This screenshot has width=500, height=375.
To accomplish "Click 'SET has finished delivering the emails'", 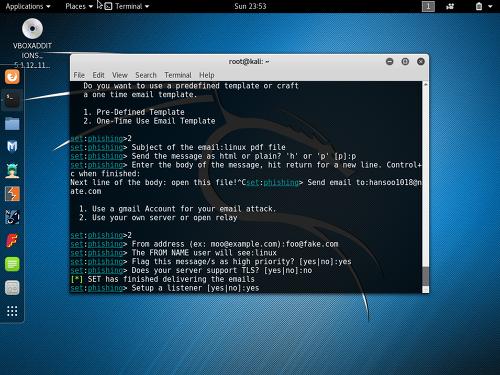I will (x=171, y=279).
